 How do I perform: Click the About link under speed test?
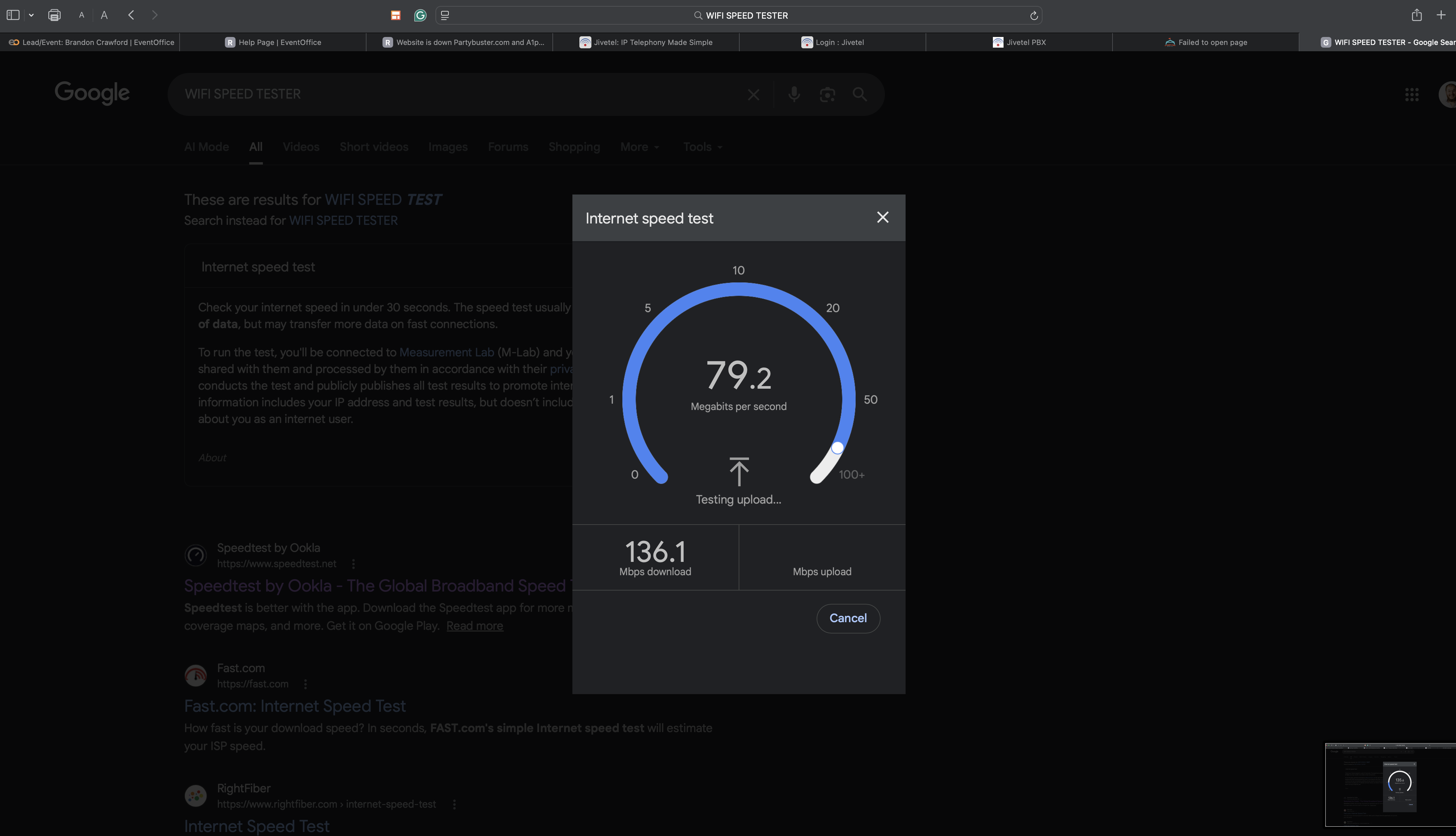pos(212,458)
